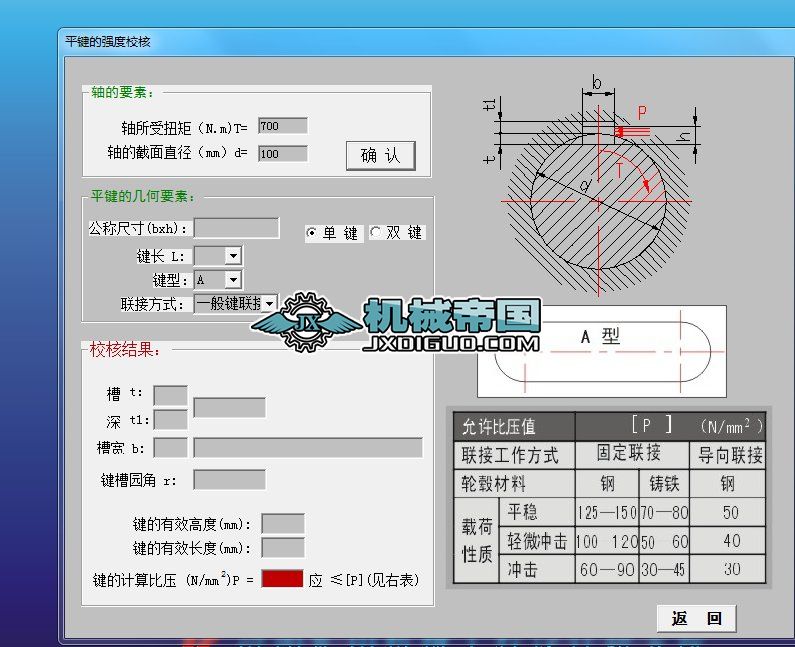Open the 键长 L dropdown
Viewport: 795px width, 647px height.
233,256
